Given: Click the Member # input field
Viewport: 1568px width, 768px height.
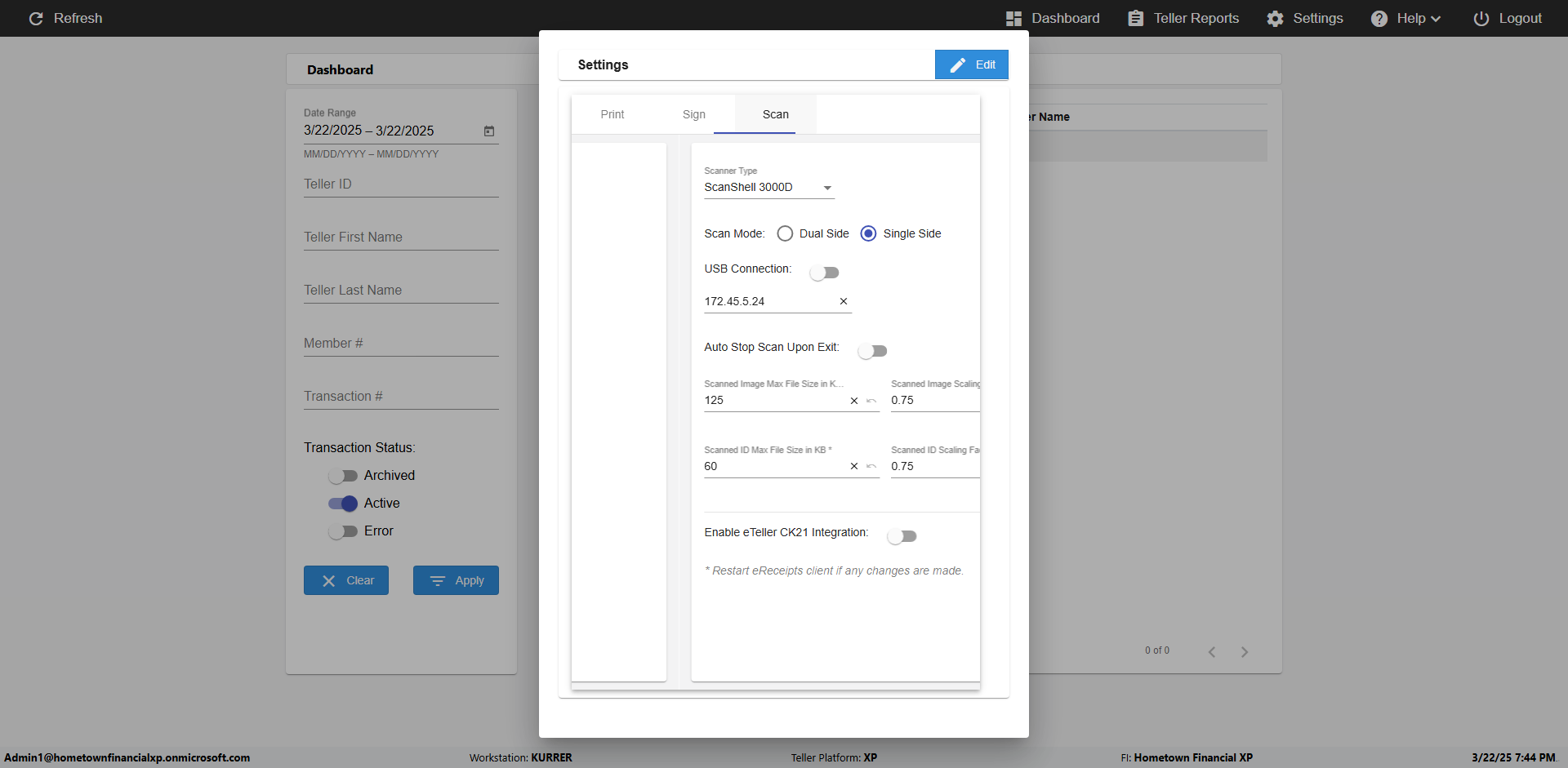Looking at the screenshot, I should point(401,344).
